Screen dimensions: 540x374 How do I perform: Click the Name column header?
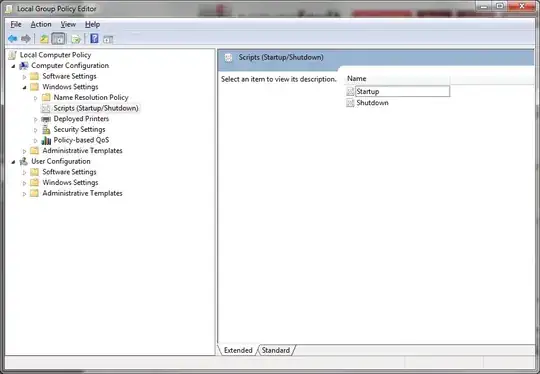[x=397, y=79]
